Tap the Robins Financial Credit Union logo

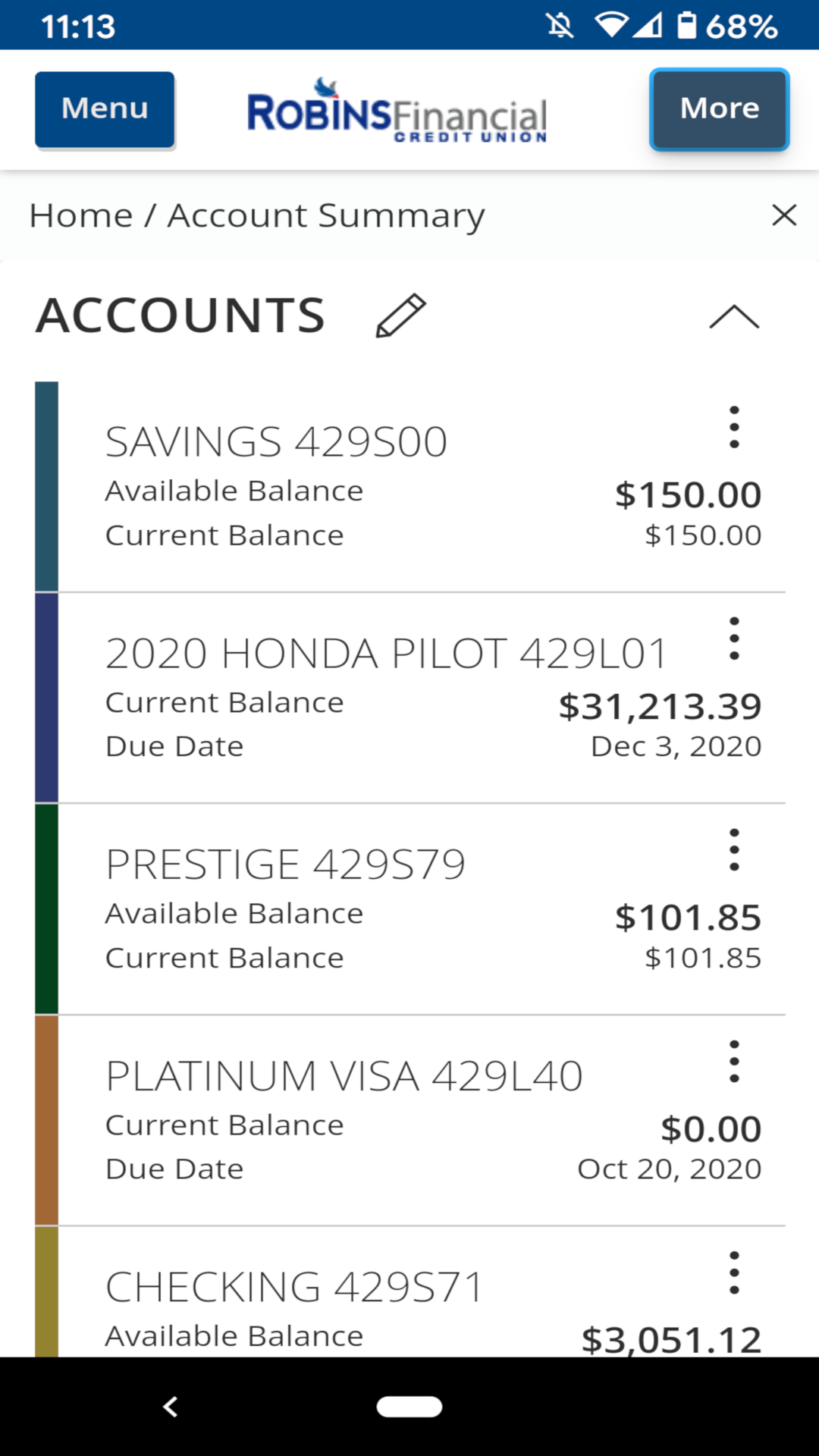coord(397,111)
